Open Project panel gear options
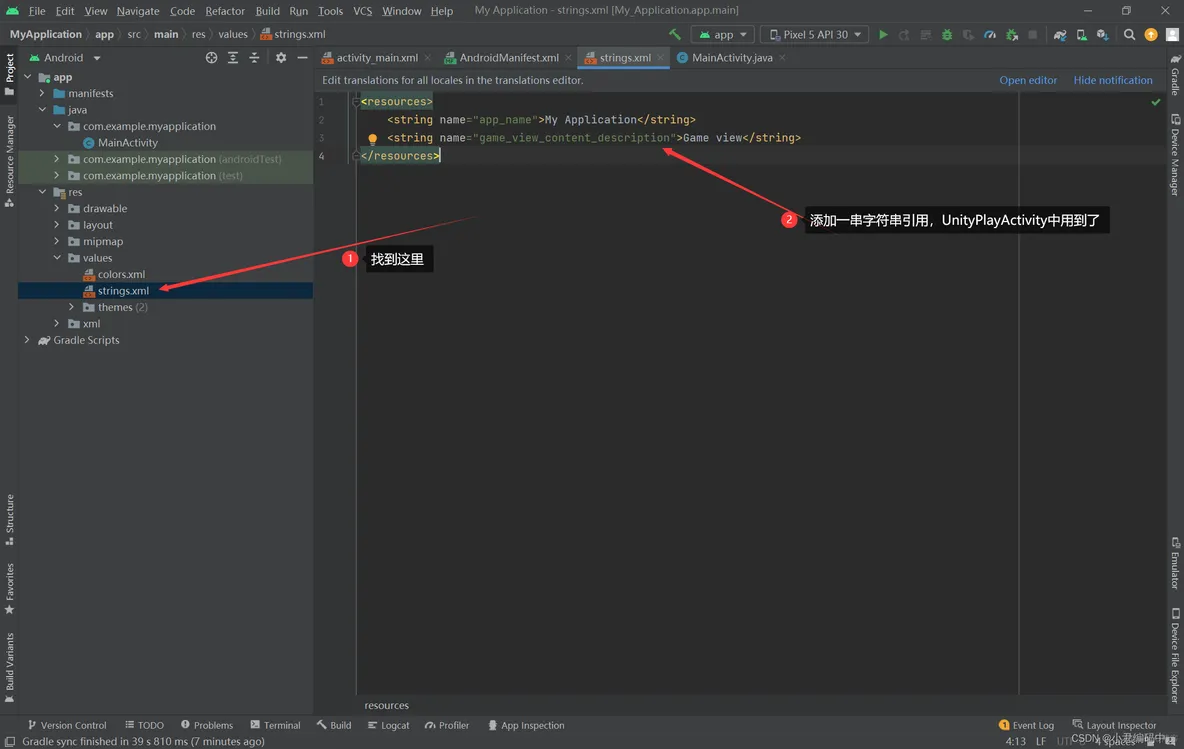This screenshot has height=749, width=1184. point(281,57)
